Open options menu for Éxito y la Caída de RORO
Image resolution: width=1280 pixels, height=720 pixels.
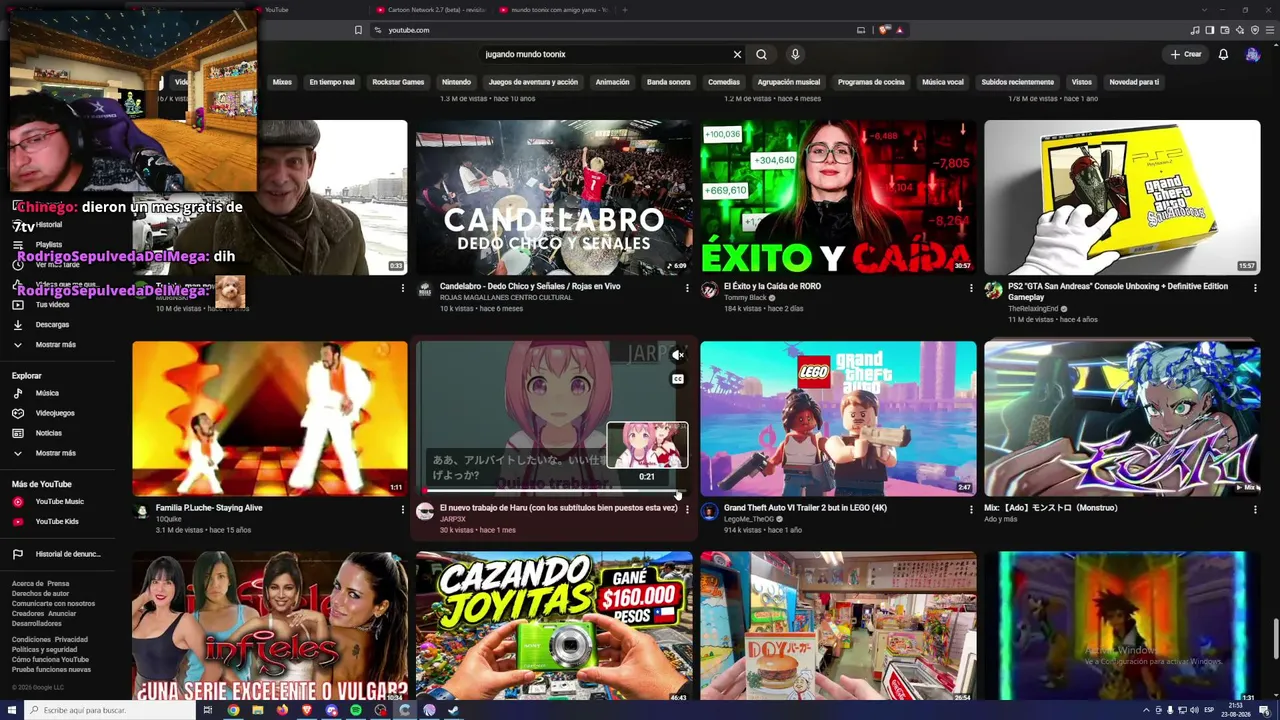click(971, 288)
